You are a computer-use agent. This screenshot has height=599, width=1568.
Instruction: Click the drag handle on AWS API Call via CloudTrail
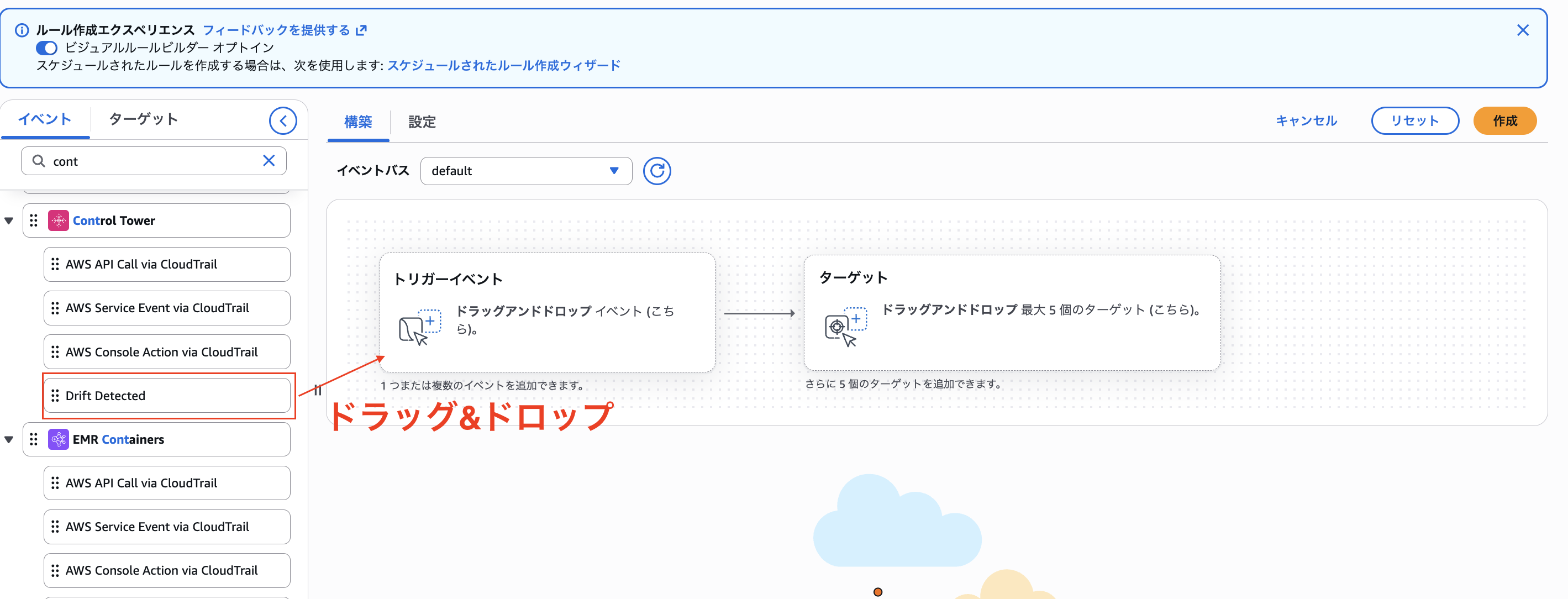click(55, 264)
